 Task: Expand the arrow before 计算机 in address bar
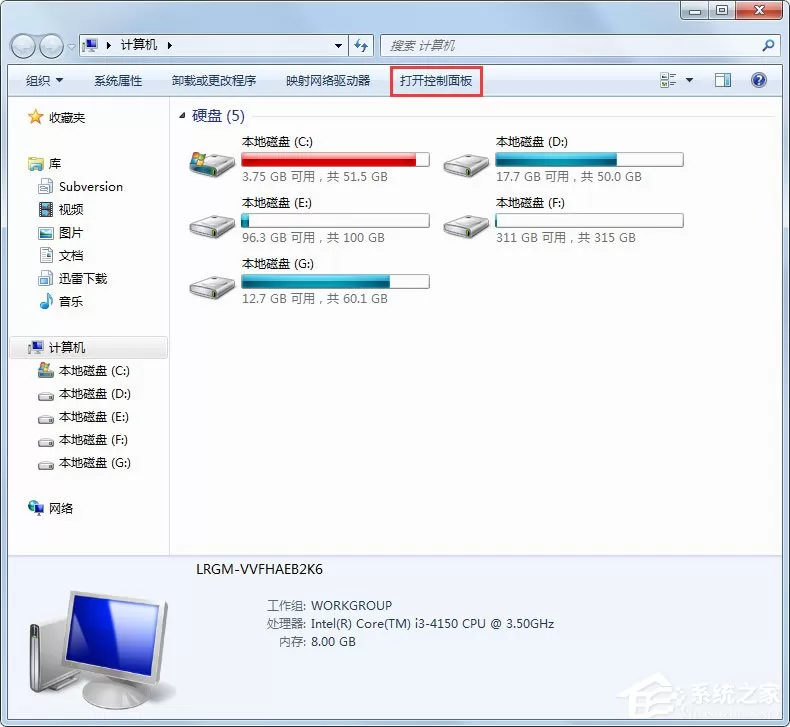[109, 45]
